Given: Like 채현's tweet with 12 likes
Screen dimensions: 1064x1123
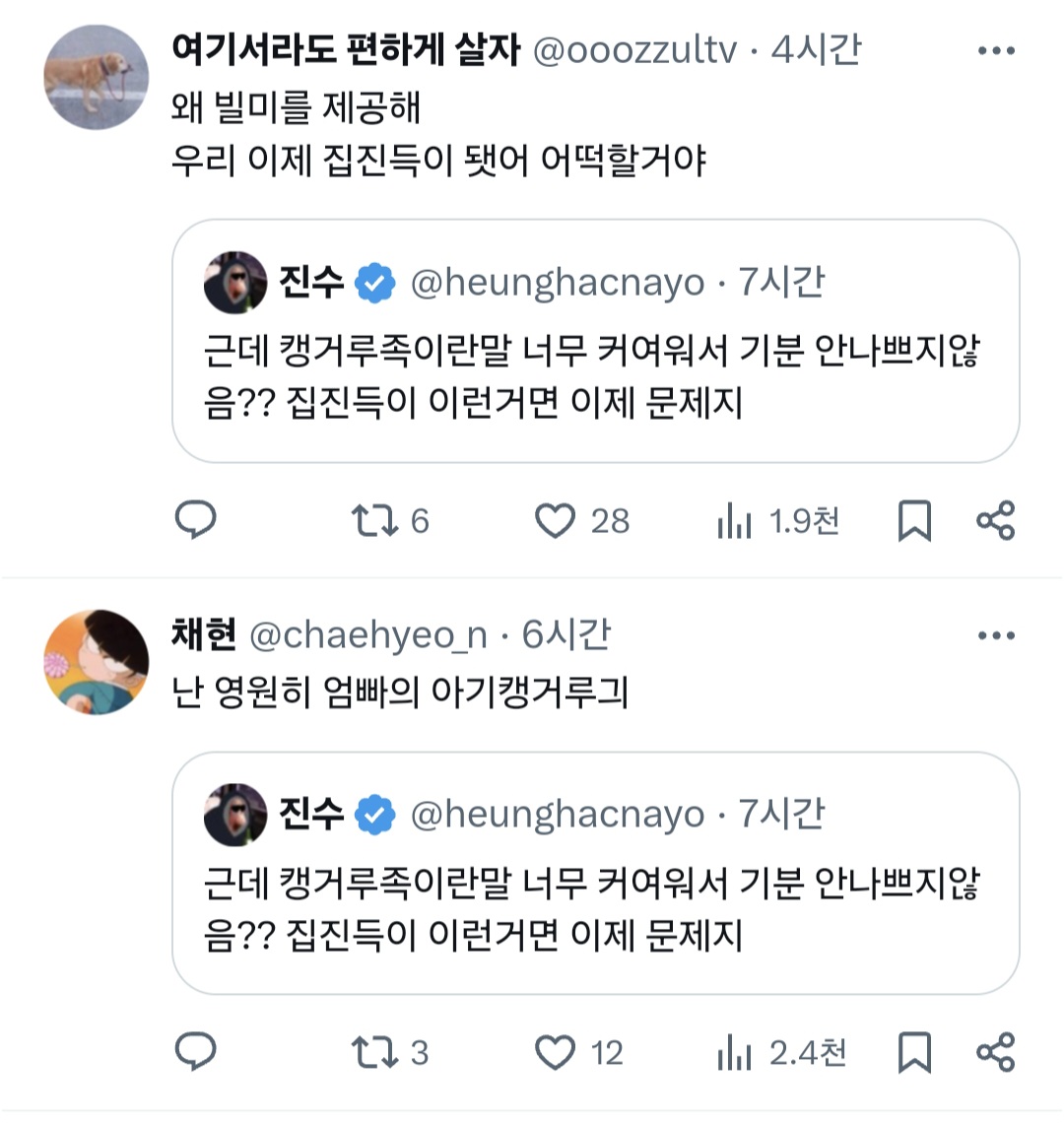Looking at the screenshot, I should click(555, 1053).
